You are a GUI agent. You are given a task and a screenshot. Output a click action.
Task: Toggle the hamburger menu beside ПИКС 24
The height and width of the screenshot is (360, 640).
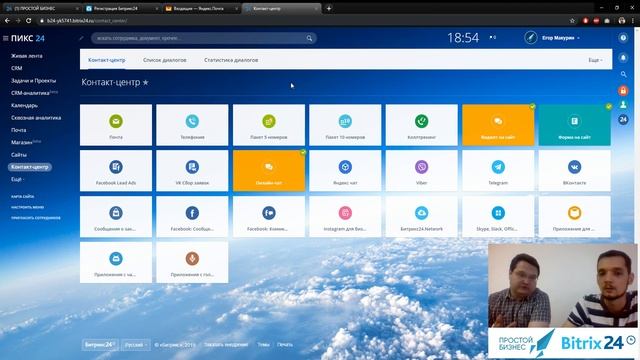(x=5, y=38)
